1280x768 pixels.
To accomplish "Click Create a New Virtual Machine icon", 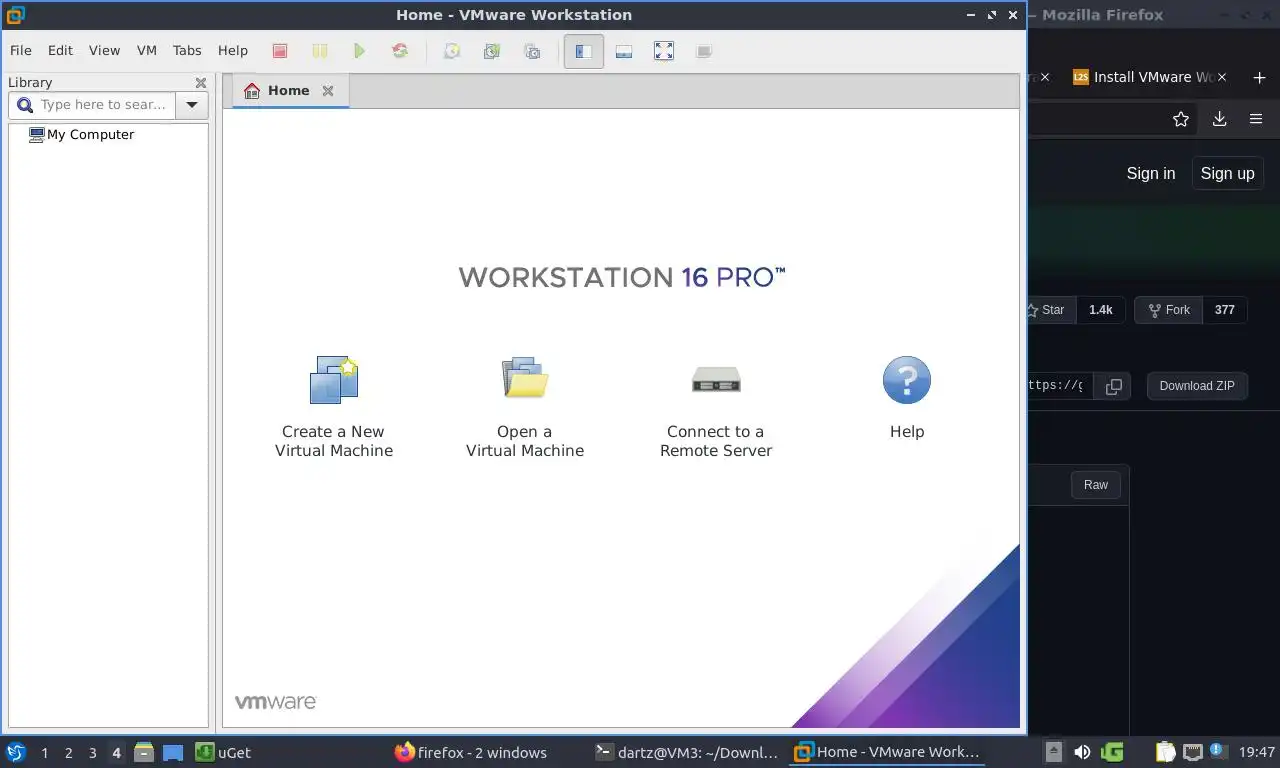I will click(x=334, y=380).
